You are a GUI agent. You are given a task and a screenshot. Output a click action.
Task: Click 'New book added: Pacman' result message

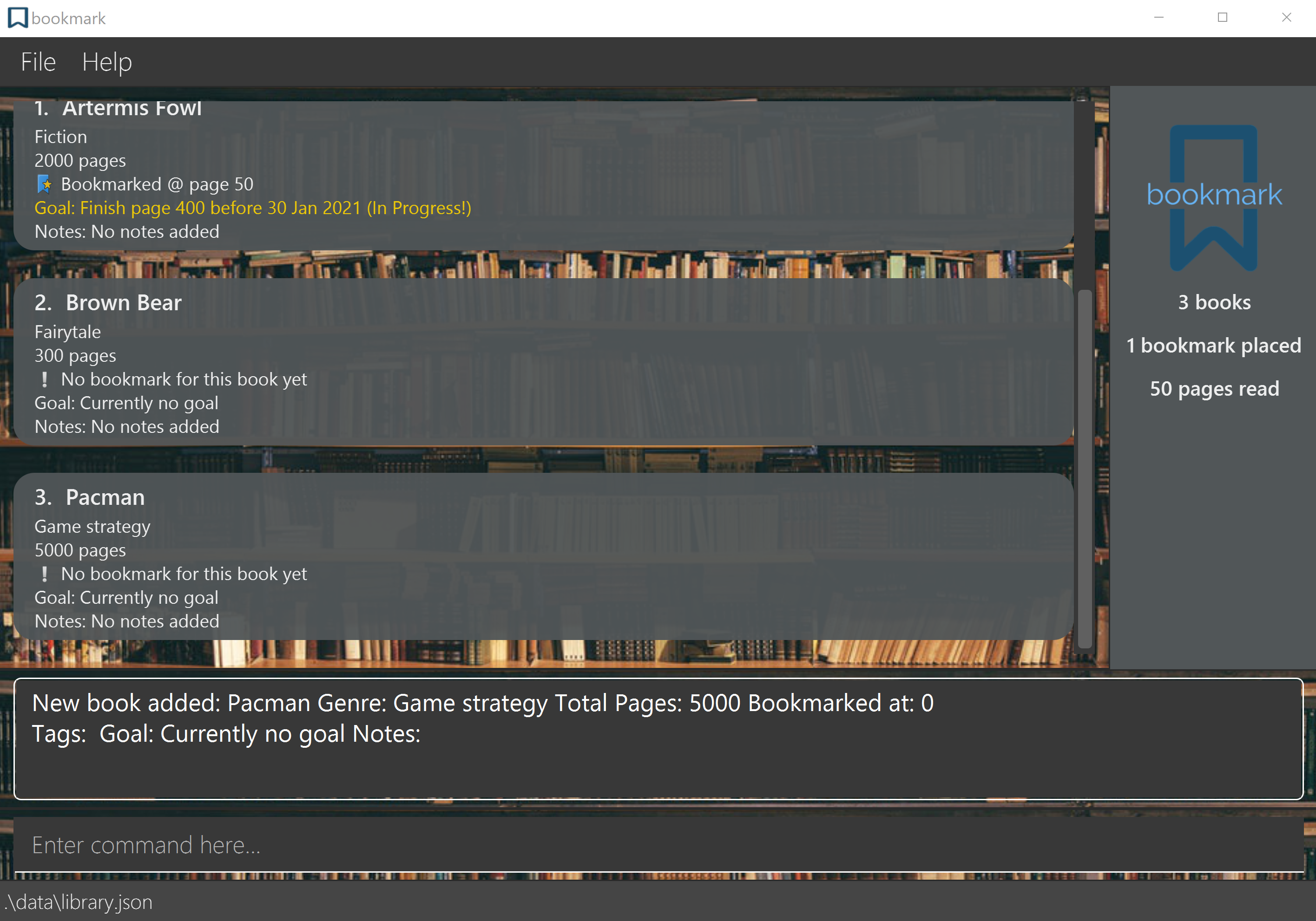483,718
